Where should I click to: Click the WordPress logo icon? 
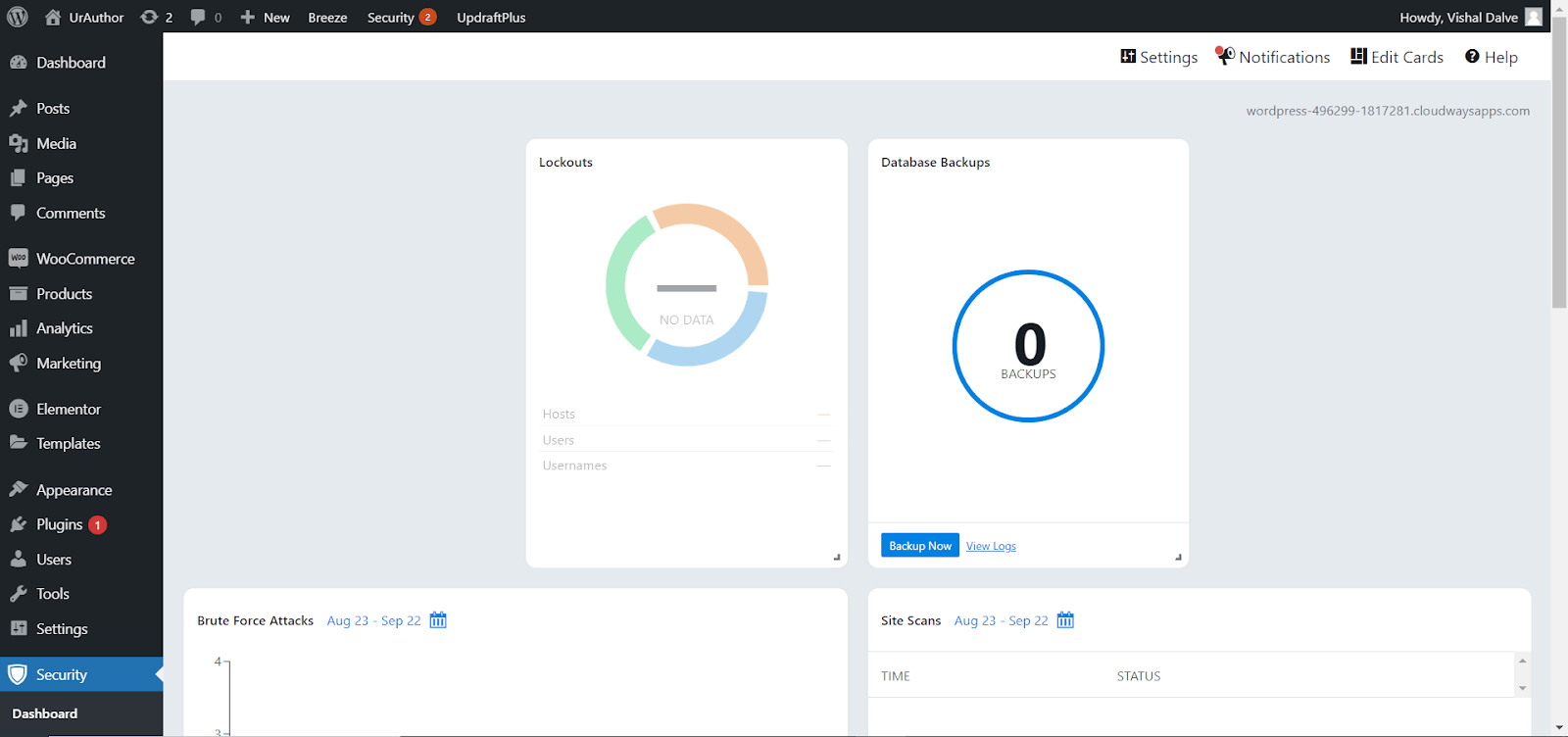[x=18, y=17]
